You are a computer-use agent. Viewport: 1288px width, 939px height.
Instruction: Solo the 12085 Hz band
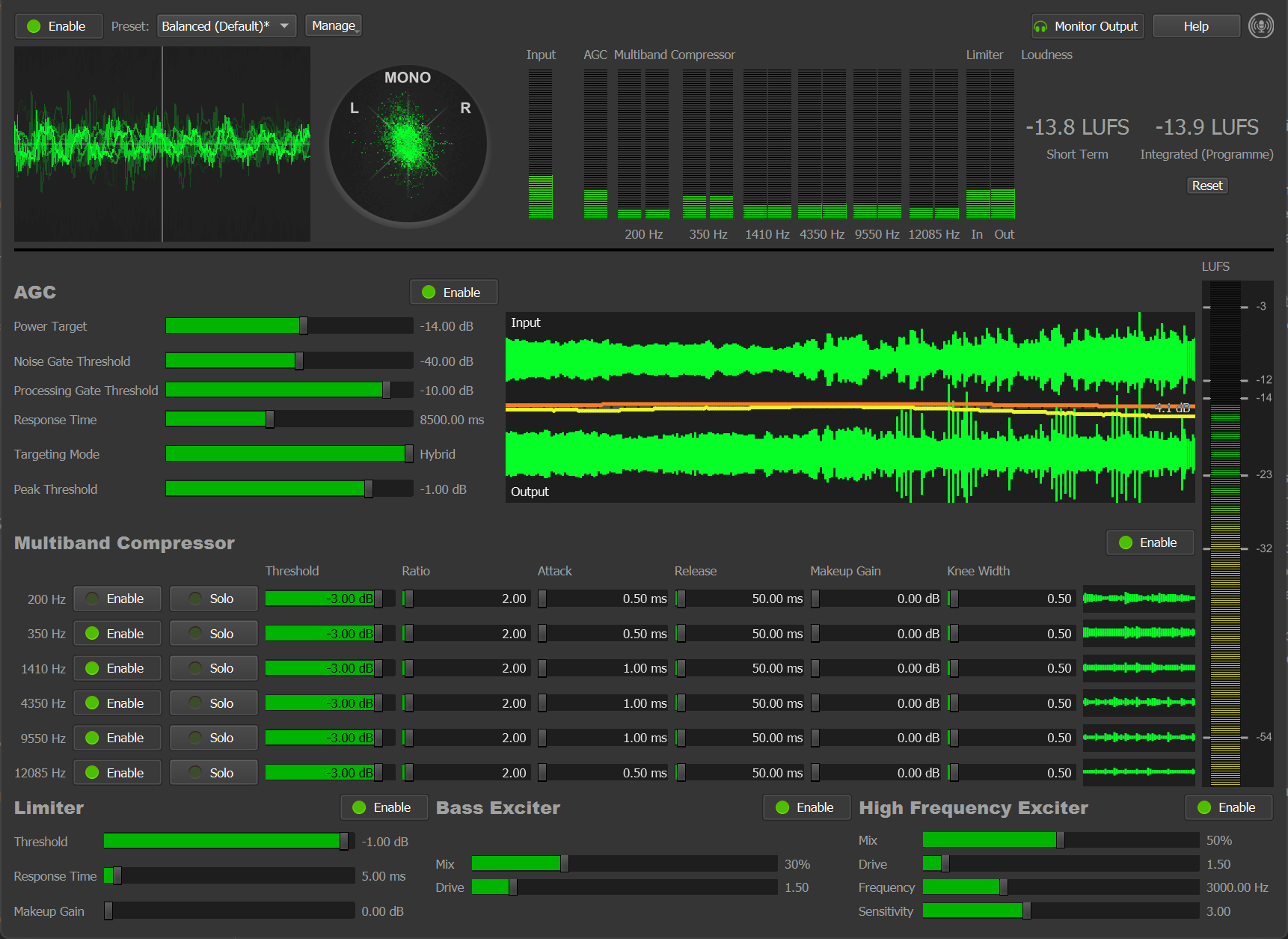click(x=213, y=773)
